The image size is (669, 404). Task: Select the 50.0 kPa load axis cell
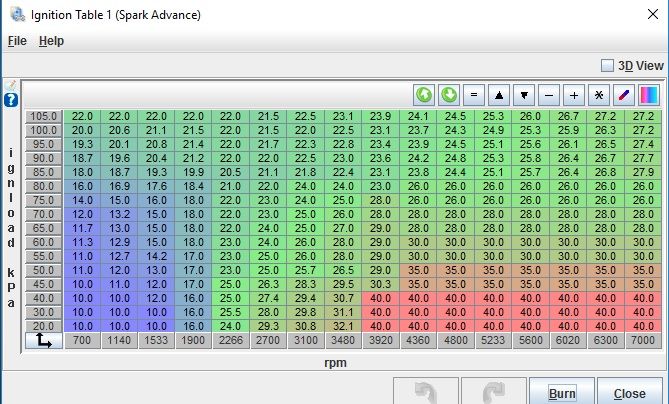point(44,270)
